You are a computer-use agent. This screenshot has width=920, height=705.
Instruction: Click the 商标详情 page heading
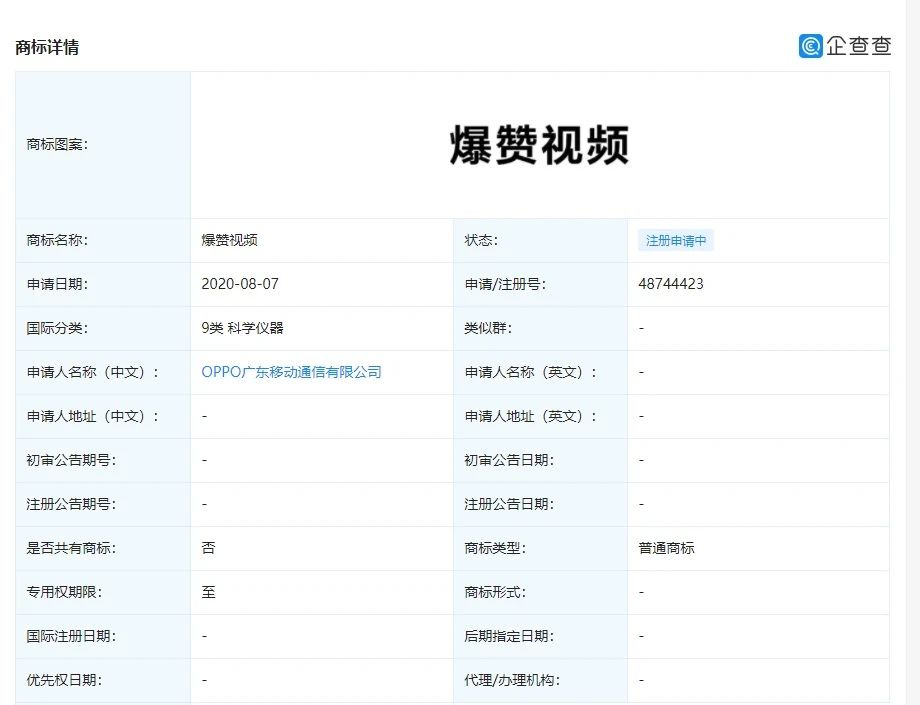tap(47, 47)
